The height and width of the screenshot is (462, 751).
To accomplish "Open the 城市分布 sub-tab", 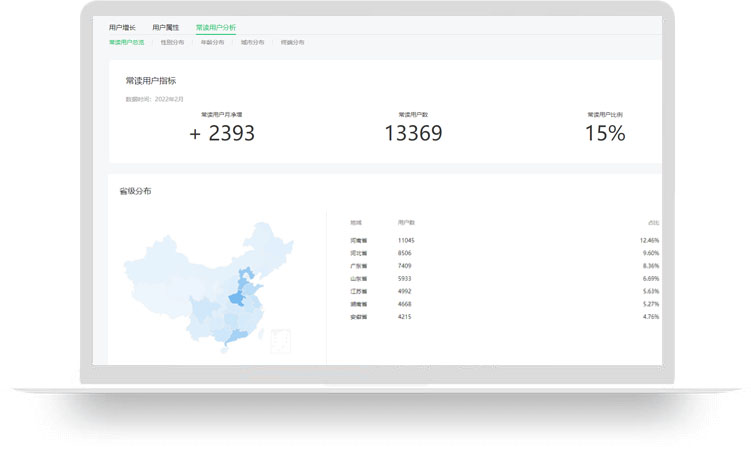I will 253,43.
